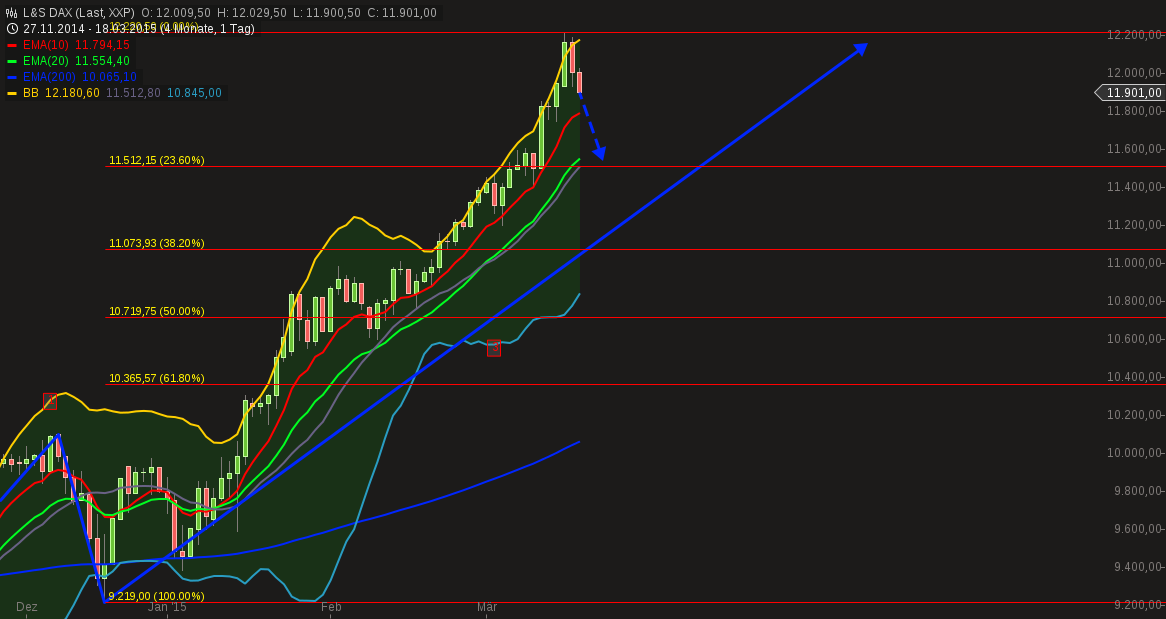This screenshot has height=619, width=1166.
Task: Click the 11.512,15 (23.60%) Fibonacci level label
Action: point(156,159)
